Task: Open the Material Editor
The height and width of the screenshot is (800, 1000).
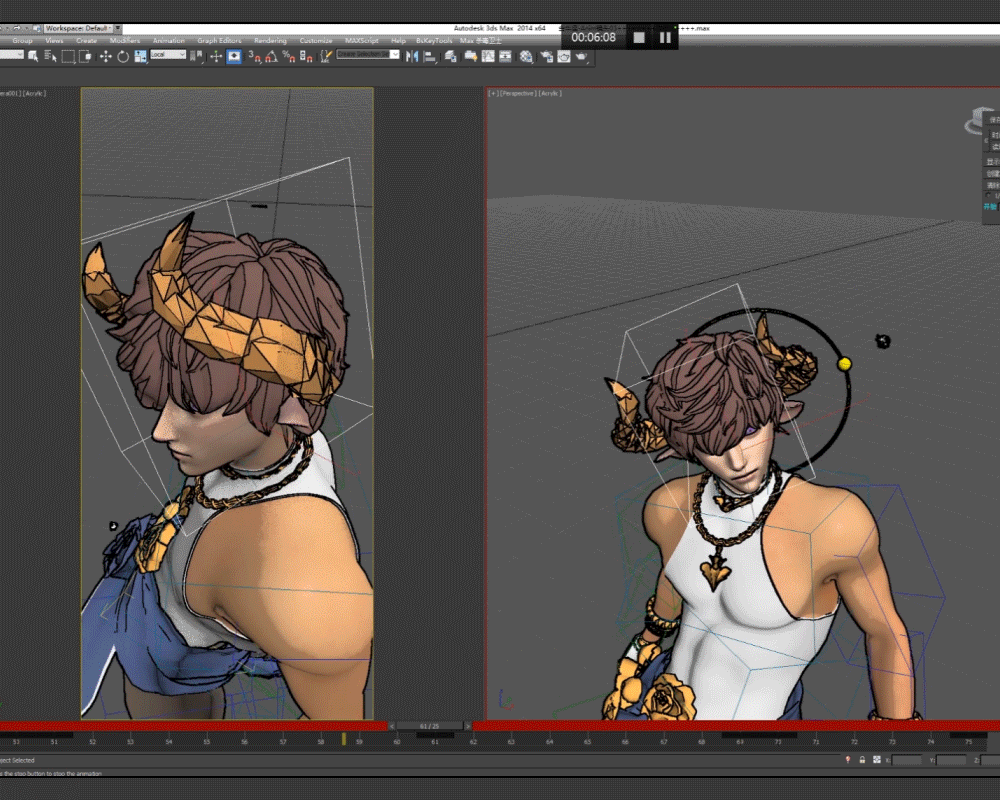Action: click(526, 56)
